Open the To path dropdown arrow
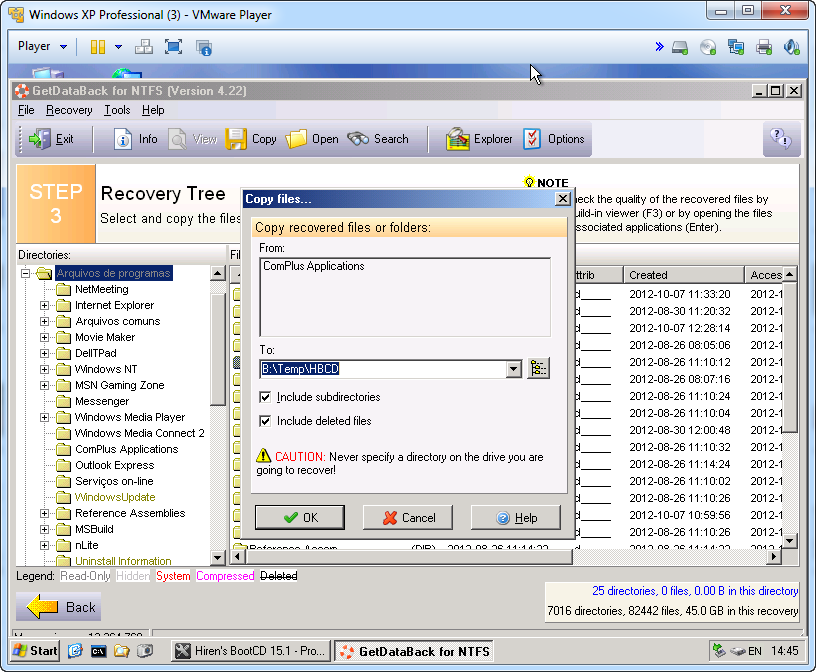 [x=514, y=369]
